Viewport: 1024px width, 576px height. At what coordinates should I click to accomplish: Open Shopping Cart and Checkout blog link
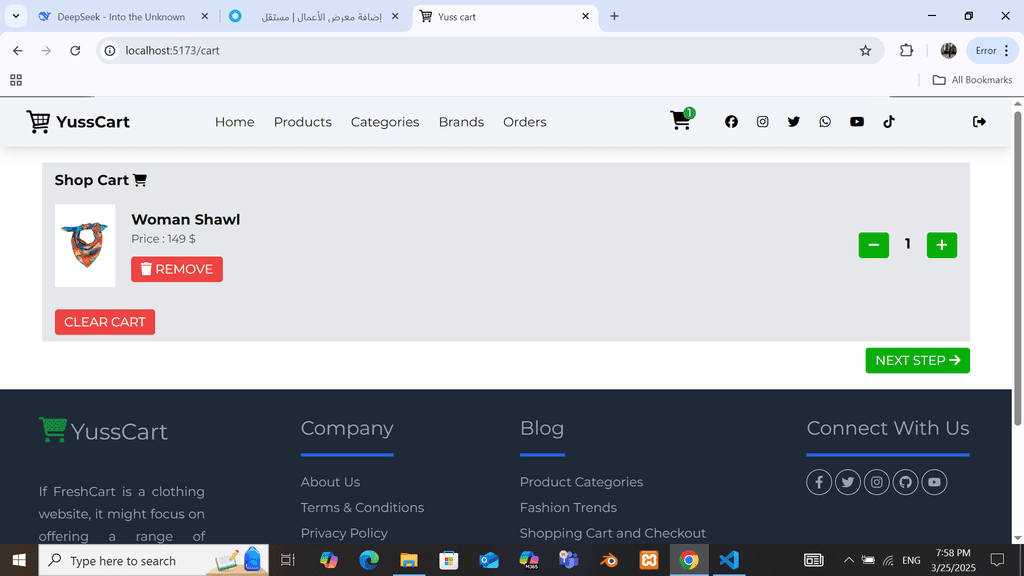613,533
